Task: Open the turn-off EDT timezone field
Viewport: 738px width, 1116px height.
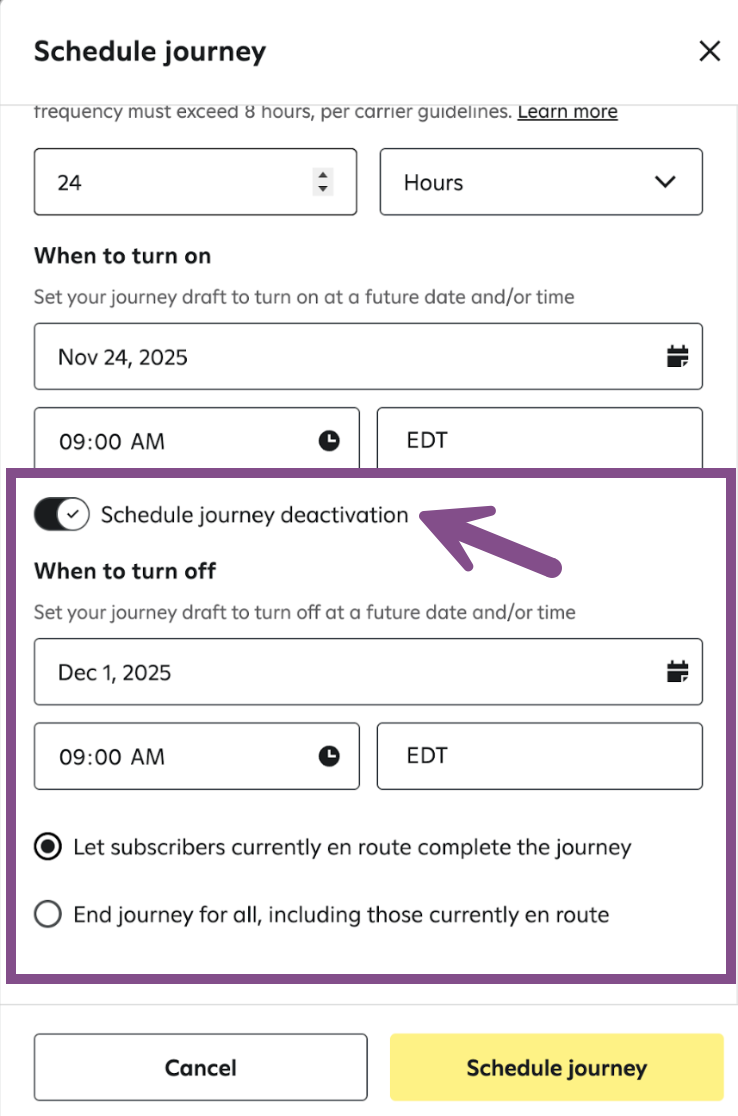Action: coord(539,756)
